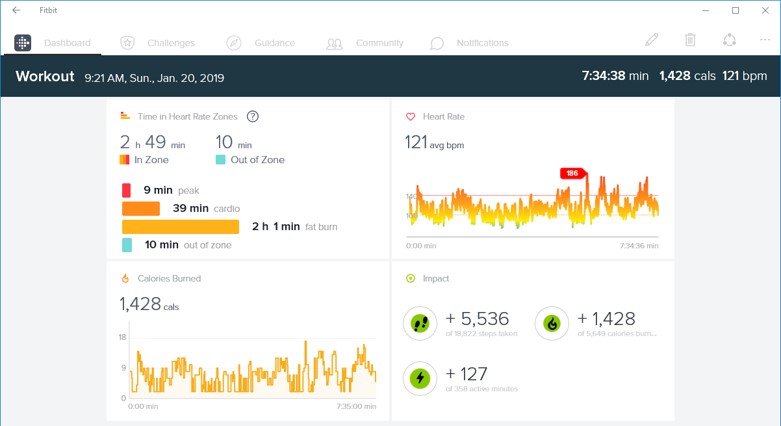Select the yellow fat burn zone bar
Image resolution: width=781 pixels, height=426 pixels.
point(180,226)
